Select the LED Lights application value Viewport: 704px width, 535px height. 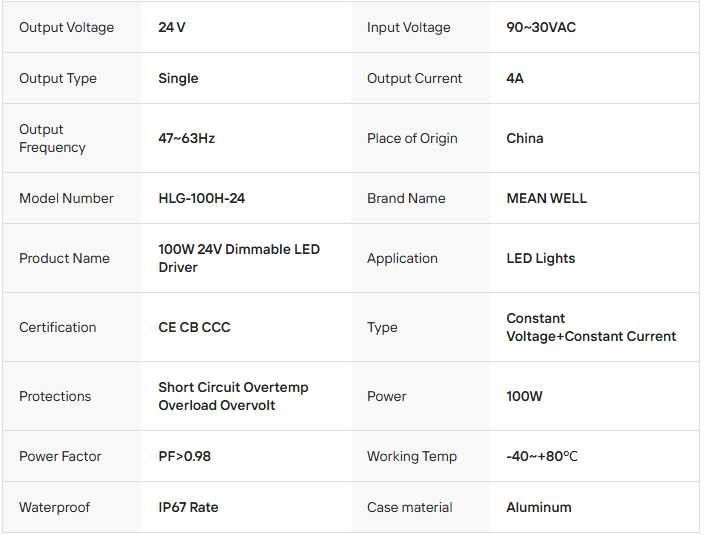pyautogui.click(x=541, y=258)
